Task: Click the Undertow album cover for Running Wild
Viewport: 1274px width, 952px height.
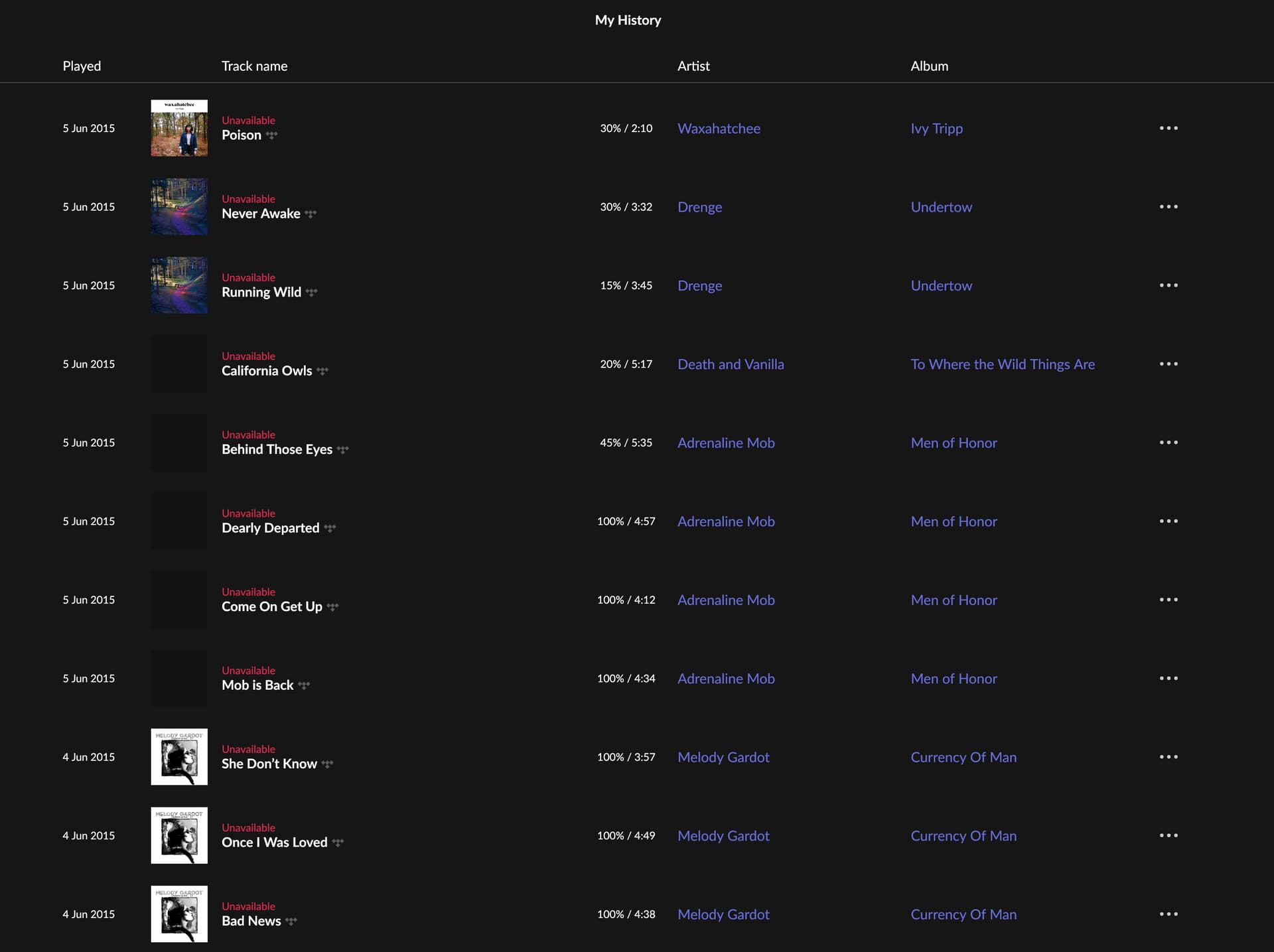Action: point(179,285)
